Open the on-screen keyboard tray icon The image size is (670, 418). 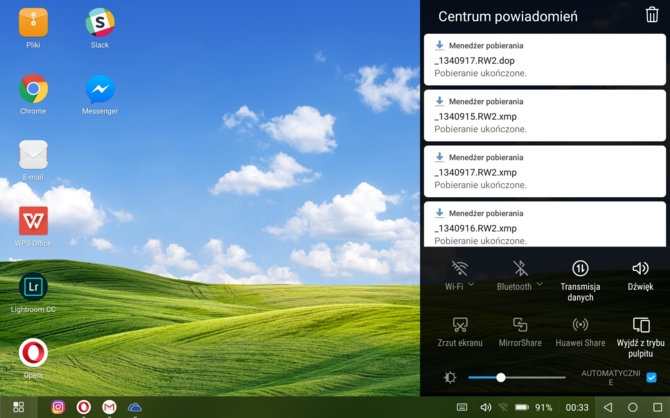point(462,407)
